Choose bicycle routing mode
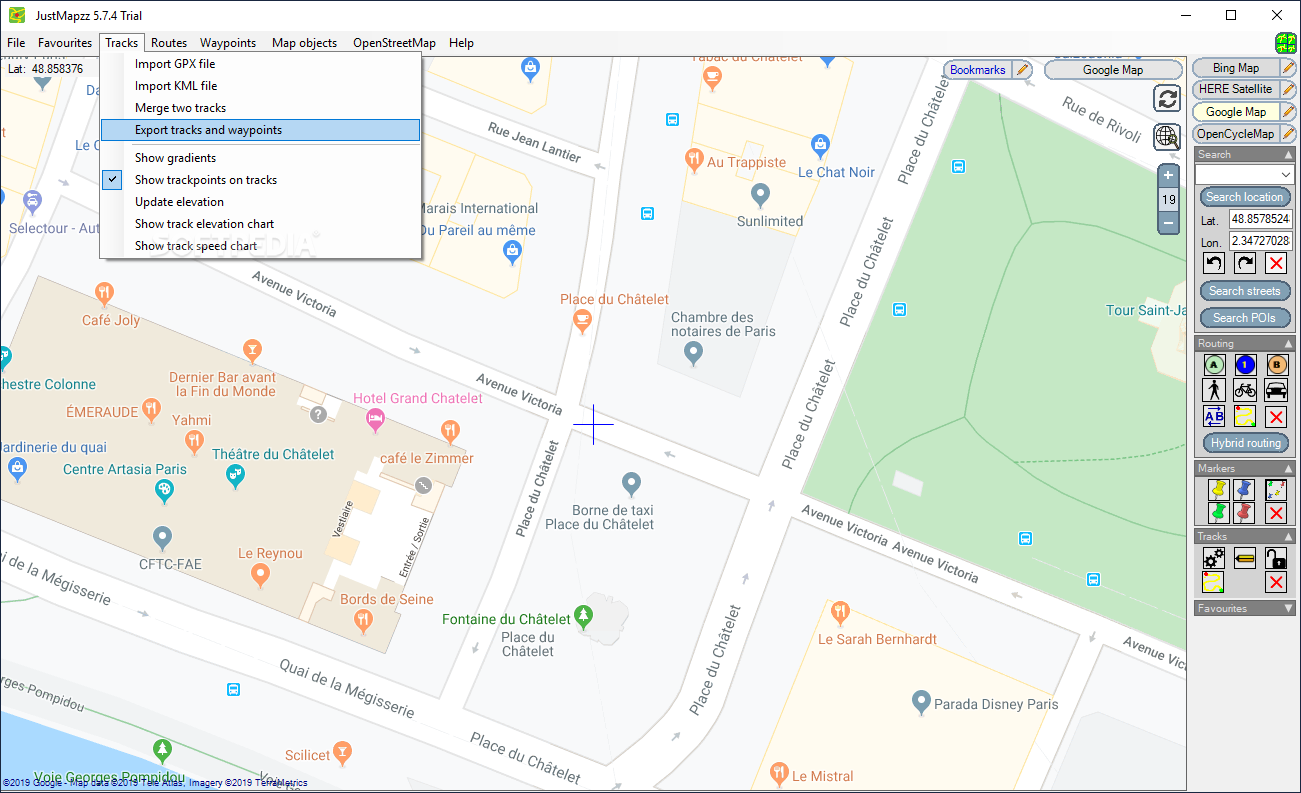The image size is (1301, 793). pos(1245,390)
